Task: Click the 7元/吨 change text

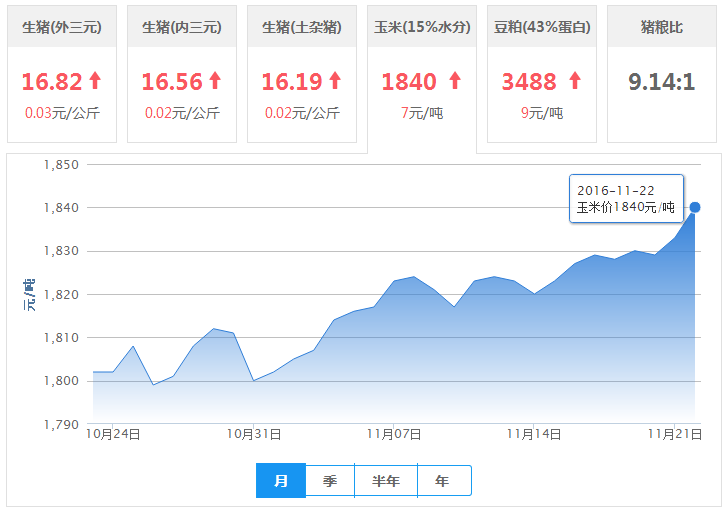Action: [422, 113]
